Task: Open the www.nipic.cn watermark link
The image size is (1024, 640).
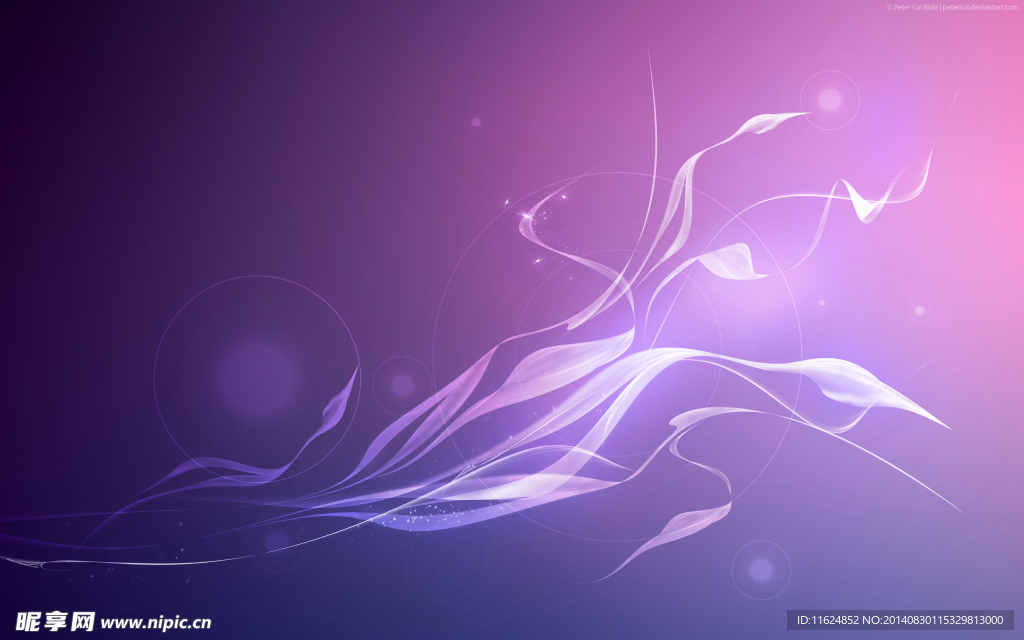Action: pos(156,622)
